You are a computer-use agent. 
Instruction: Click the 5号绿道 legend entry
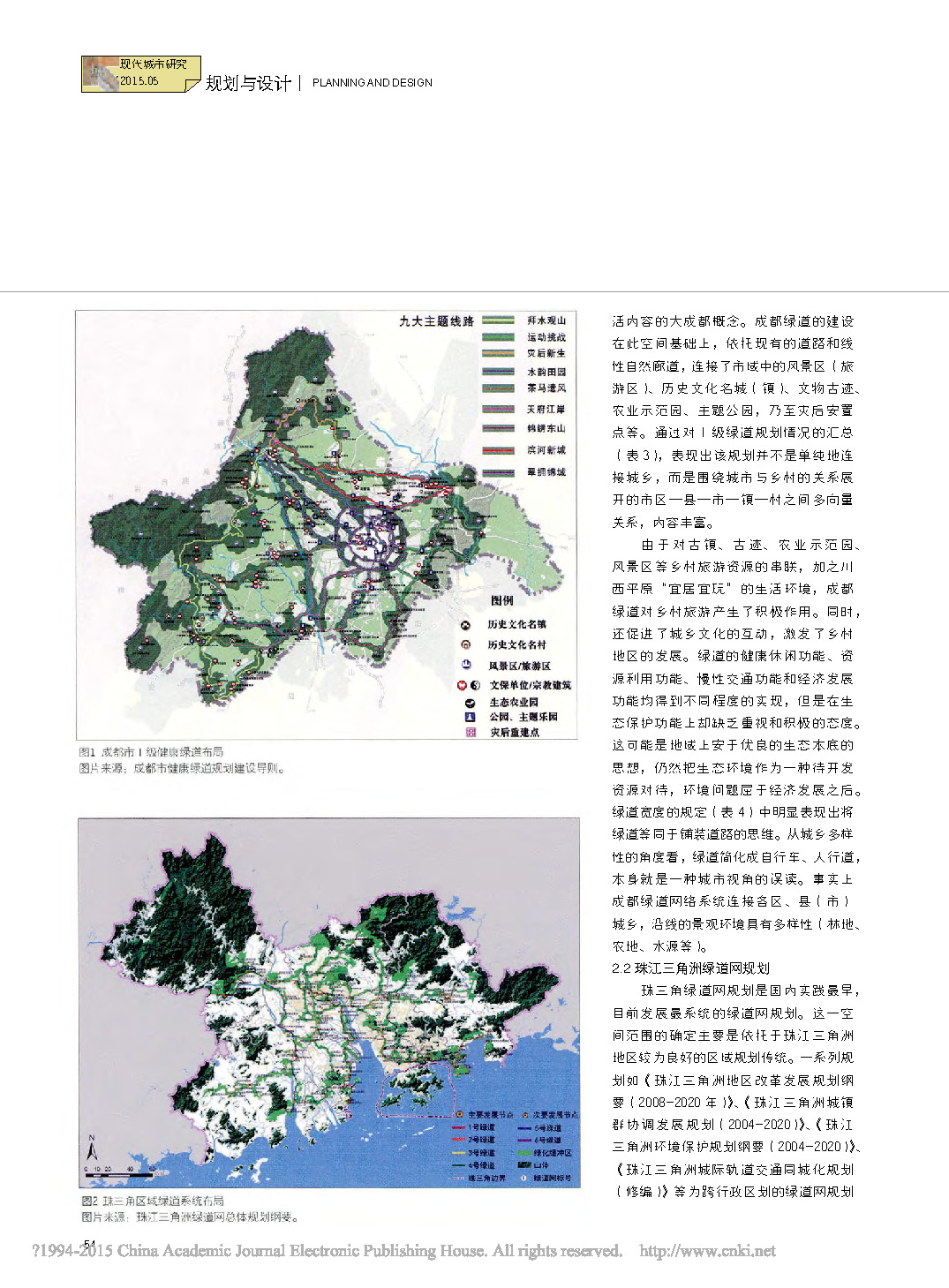(x=539, y=1128)
